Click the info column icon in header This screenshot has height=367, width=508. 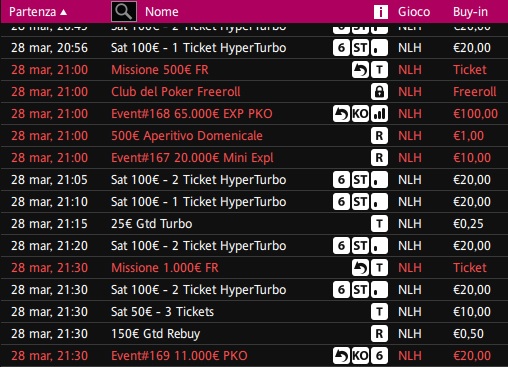(381, 12)
